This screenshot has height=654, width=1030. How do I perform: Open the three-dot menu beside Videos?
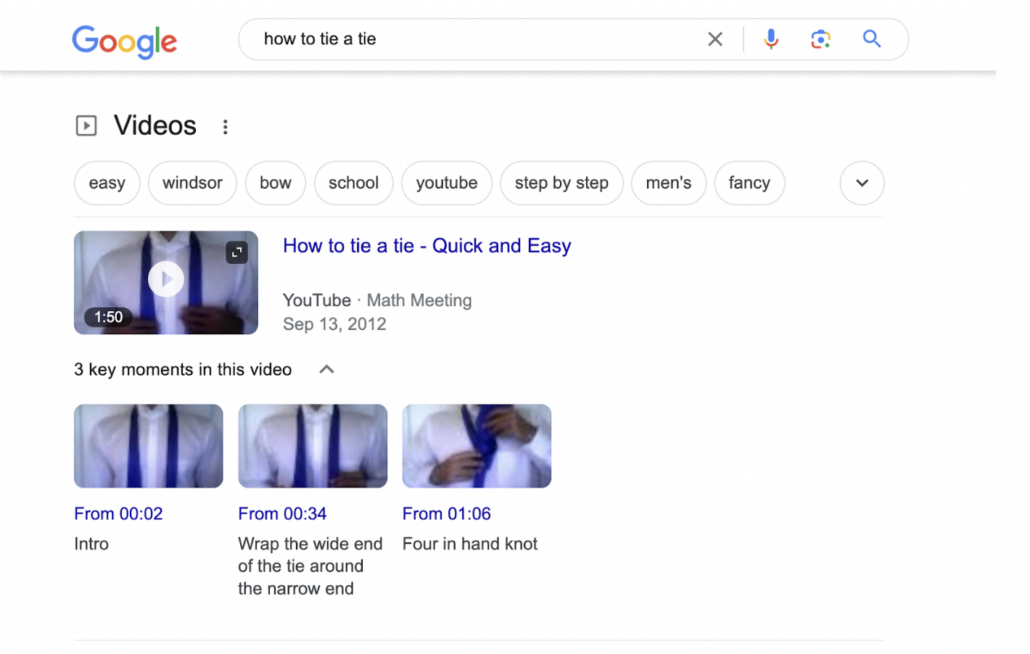[x=225, y=127]
